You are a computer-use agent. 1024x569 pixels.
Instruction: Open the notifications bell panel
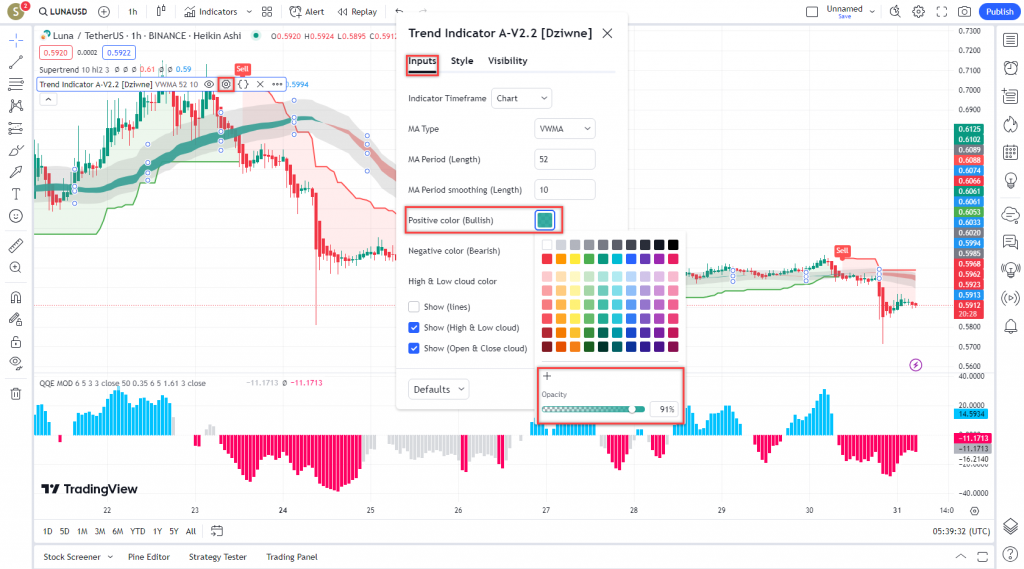1010,326
